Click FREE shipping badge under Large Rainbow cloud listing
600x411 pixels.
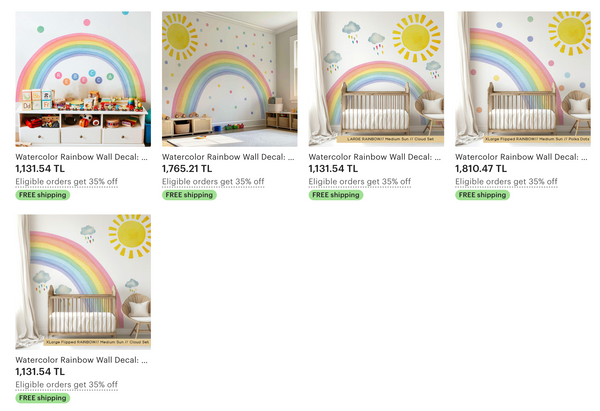click(336, 195)
